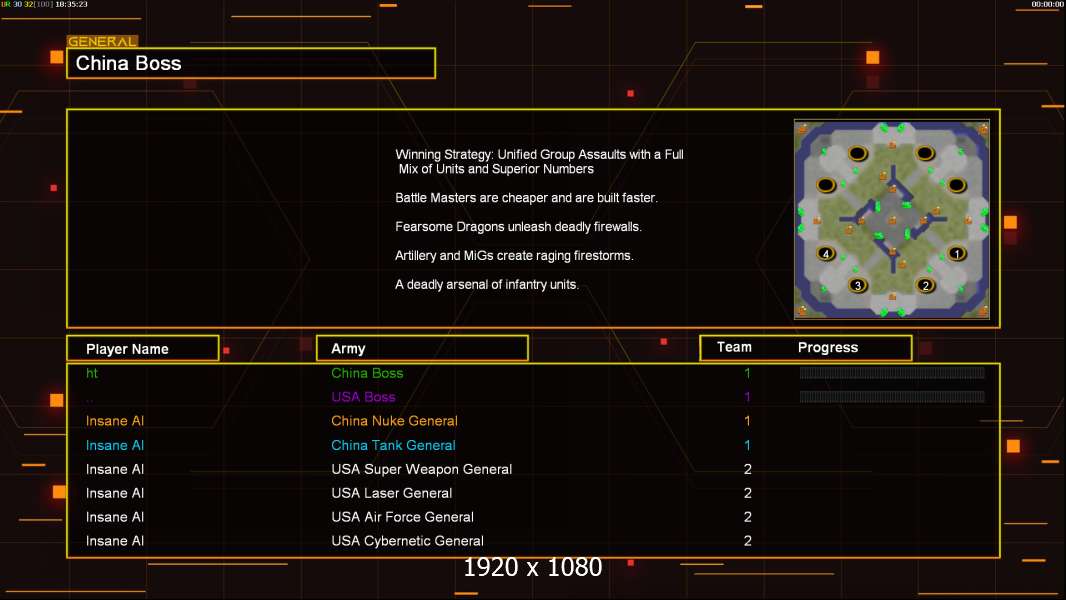Click start position 3 on the minimap
The image size is (1066, 600).
[x=858, y=285]
